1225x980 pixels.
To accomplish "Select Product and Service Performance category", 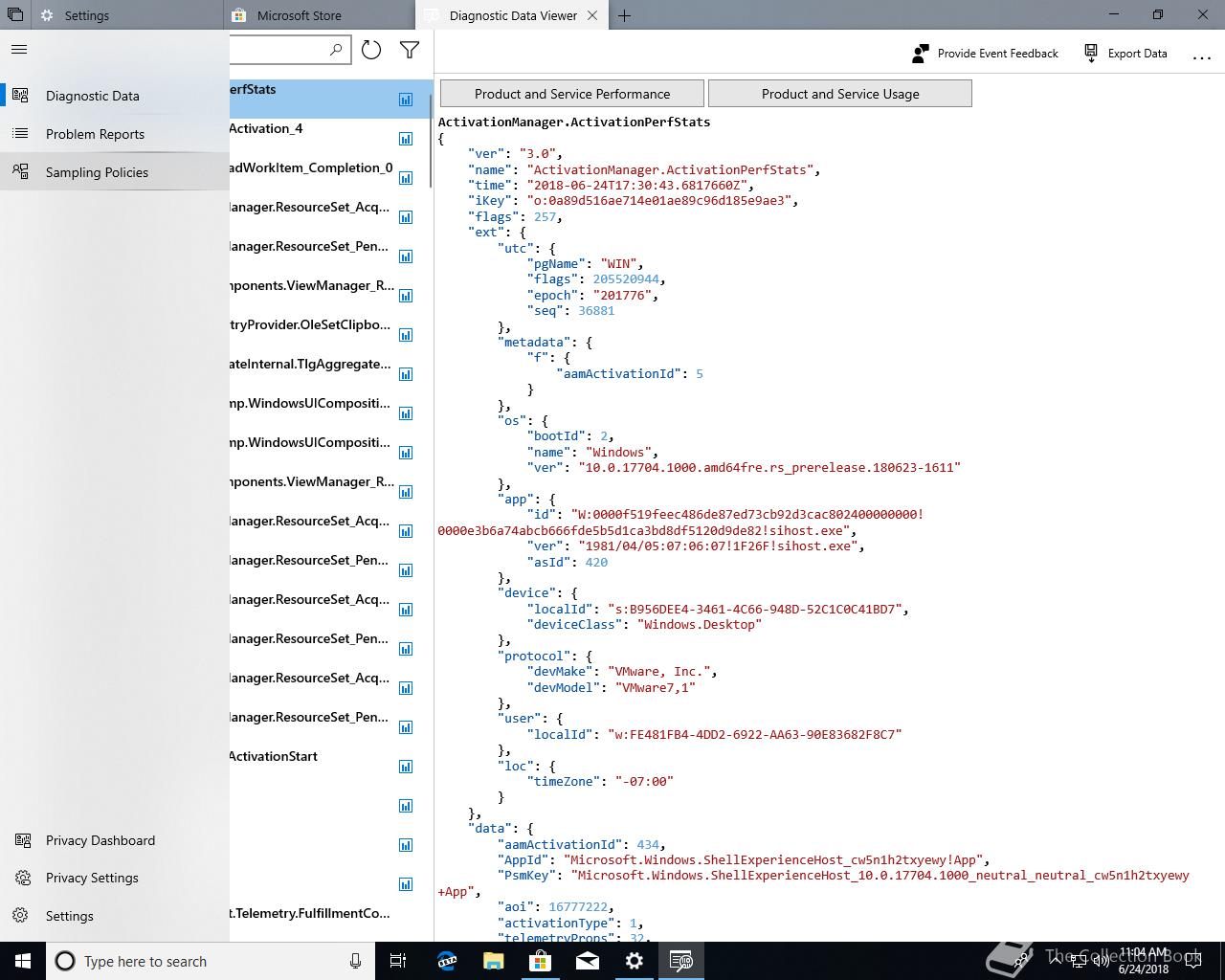I will [572, 94].
